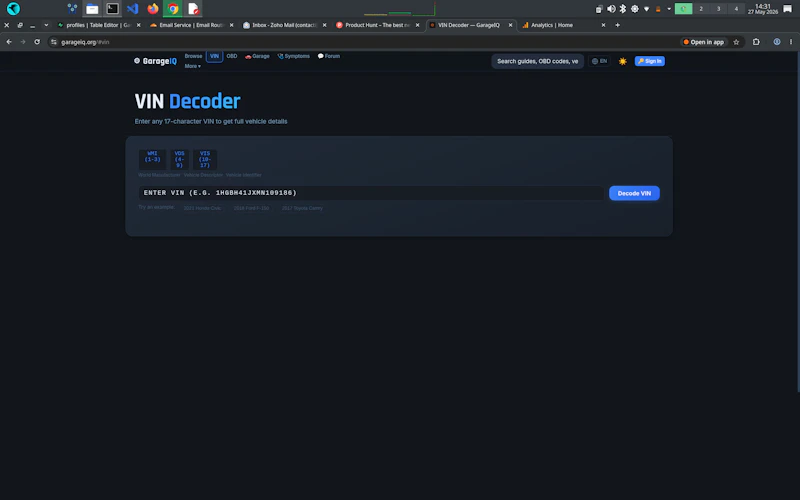Open a new browser tab

tap(617, 25)
